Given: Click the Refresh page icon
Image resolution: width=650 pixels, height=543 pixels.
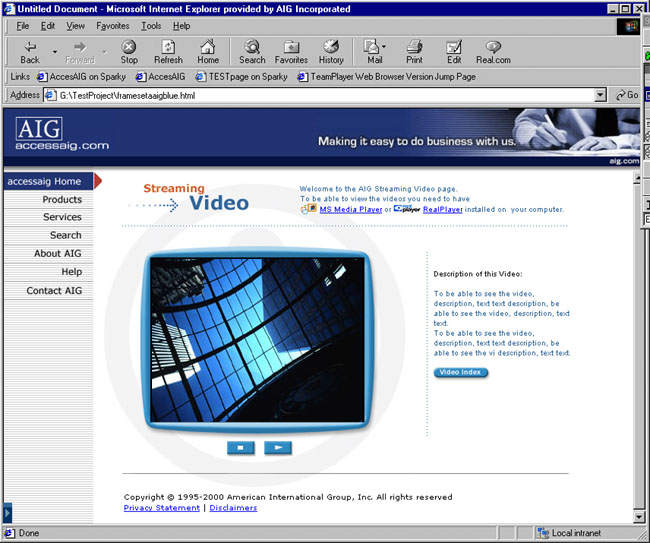Looking at the screenshot, I should click(x=168, y=51).
